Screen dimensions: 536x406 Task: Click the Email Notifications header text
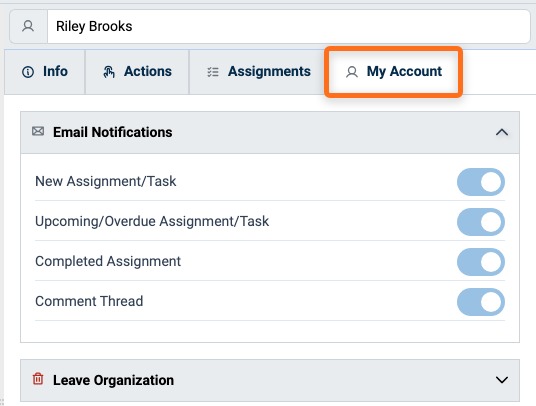[112, 132]
